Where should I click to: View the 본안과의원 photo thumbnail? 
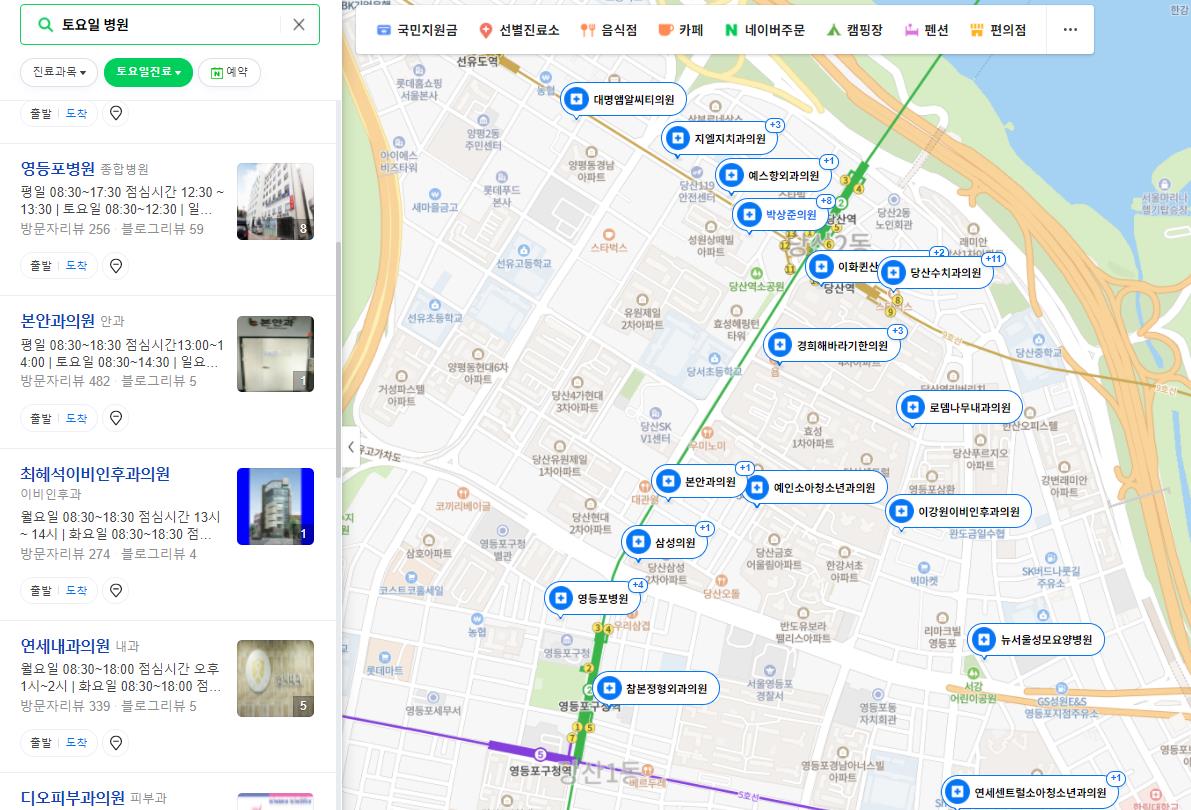[276, 354]
